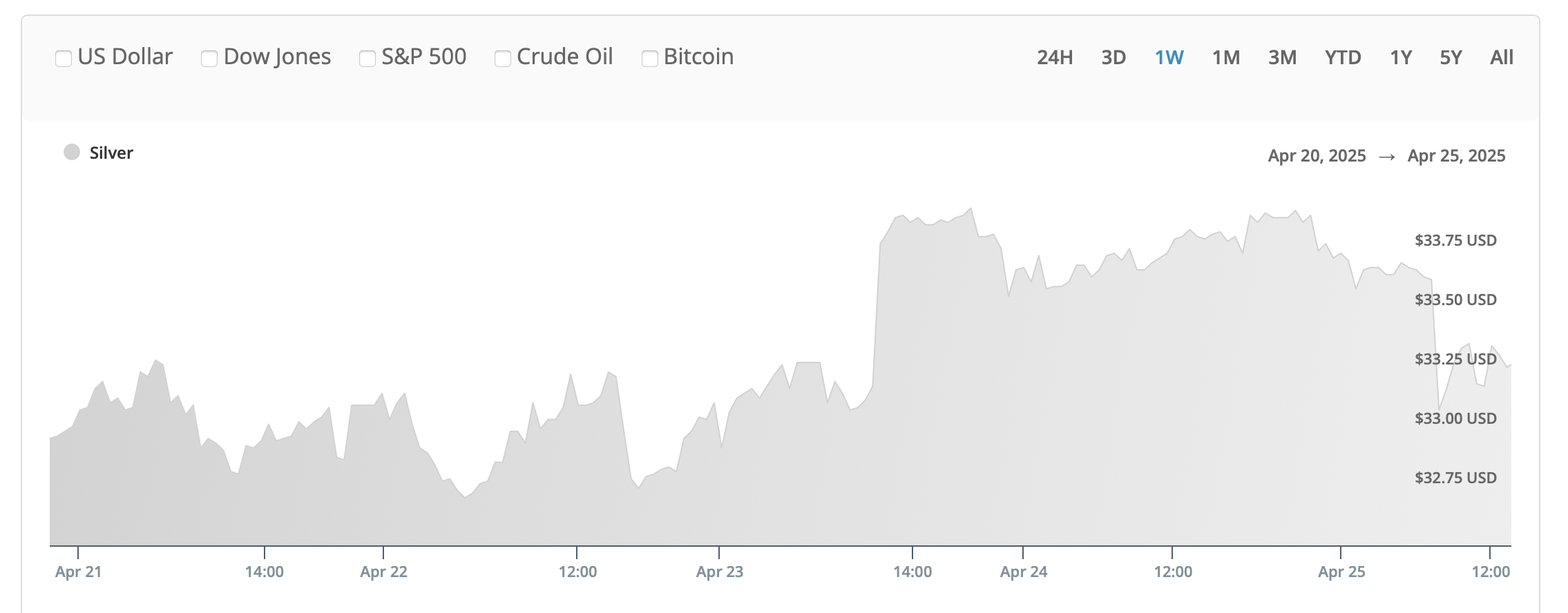Switch chart to 1M range
The width and height of the screenshot is (1568, 613).
tap(1226, 57)
